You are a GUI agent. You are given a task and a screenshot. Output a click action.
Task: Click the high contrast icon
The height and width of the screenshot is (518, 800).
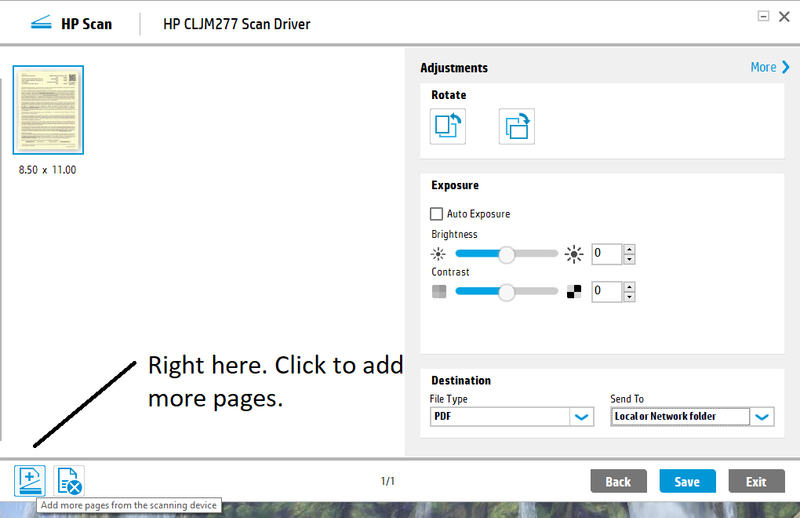(573, 292)
